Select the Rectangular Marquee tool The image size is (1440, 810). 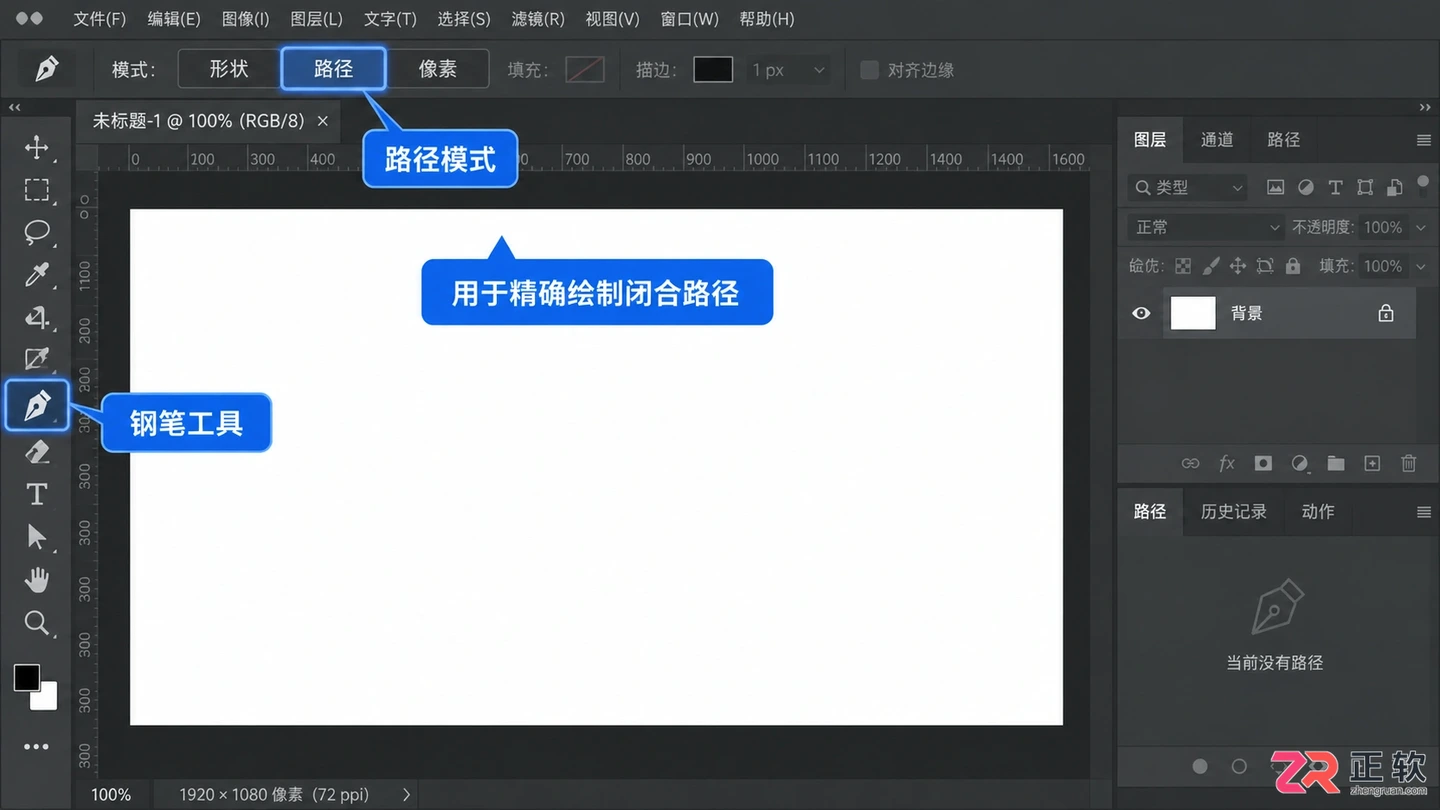pyautogui.click(x=37, y=190)
